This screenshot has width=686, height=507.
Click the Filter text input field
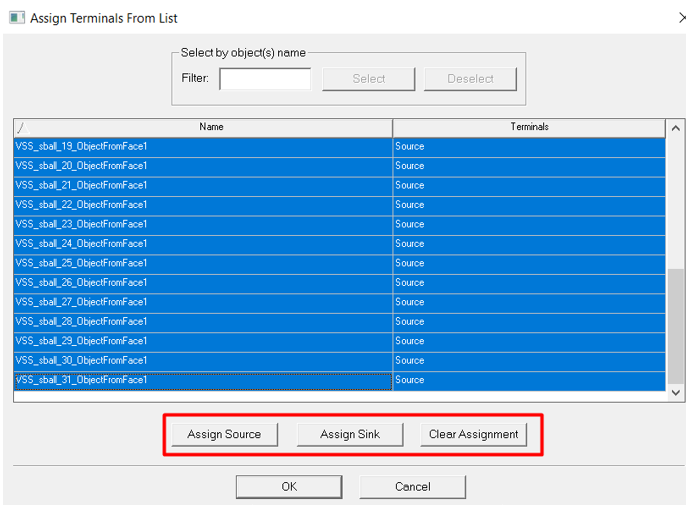click(x=265, y=79)
